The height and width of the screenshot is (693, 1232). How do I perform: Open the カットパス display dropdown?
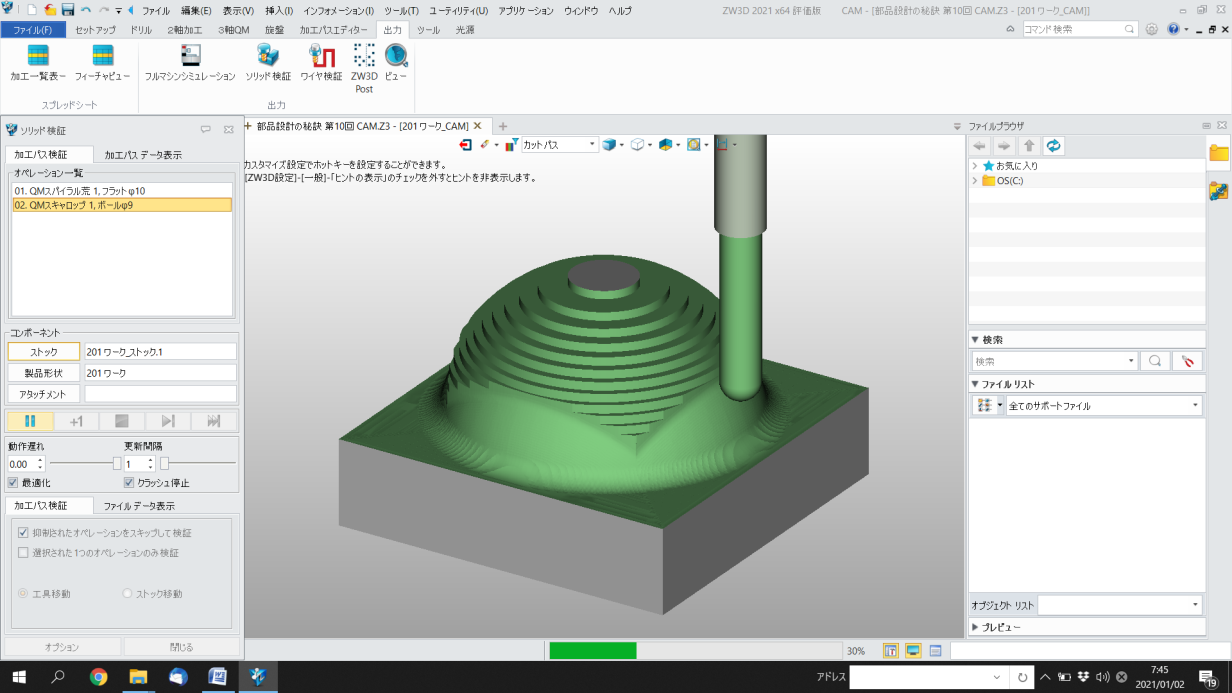[x=593, y=144]
